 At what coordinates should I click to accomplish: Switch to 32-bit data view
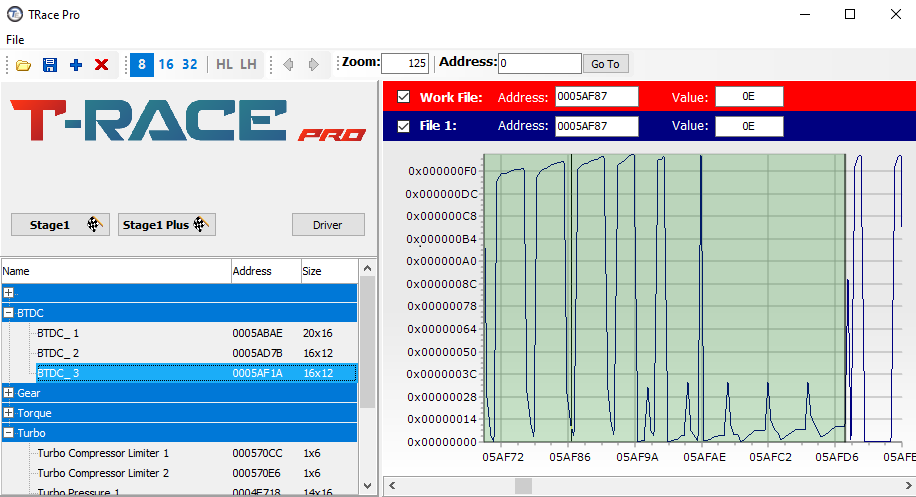tap(190, 65)
